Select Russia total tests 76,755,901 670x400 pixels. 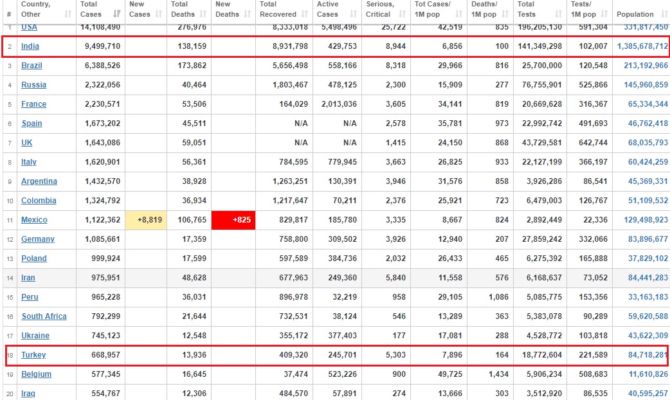(542, 85)
